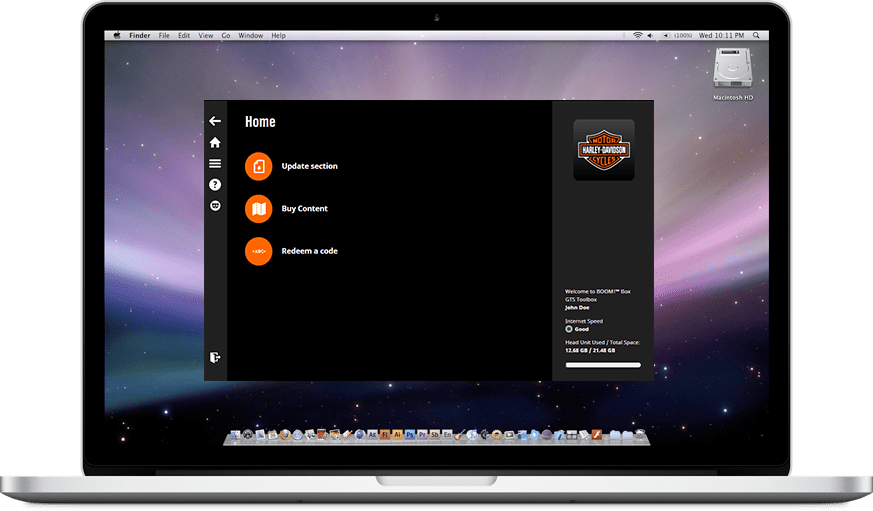The width and height of the screenshot is (873, 511).
Task: Click the 12.68 GB / 21.48 GB text
Action: click(590, 351)
